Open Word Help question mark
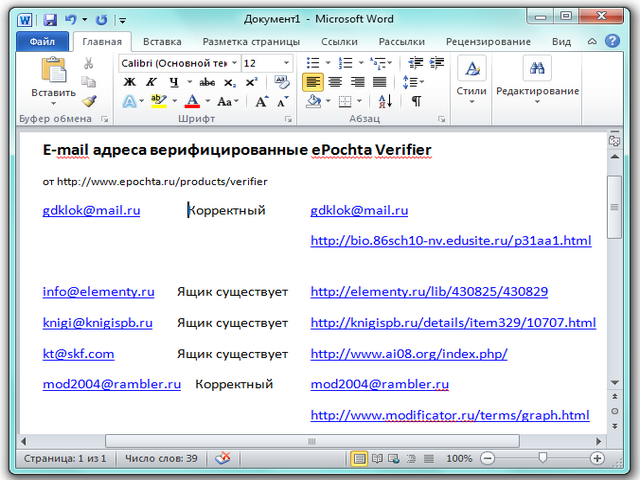The width and height of the screenshot is (640, 480). [x=612, y=41]
